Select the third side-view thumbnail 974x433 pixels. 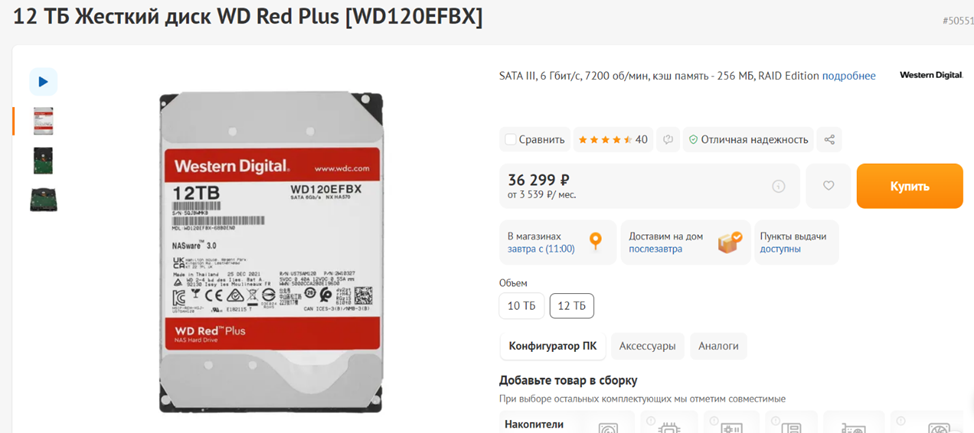(x=43, y=199)
